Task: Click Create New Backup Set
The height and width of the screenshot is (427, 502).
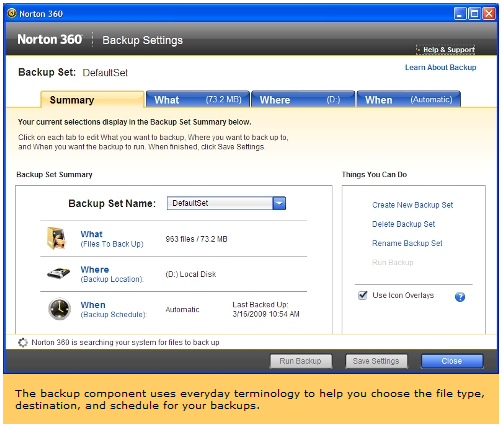Action: [x=412, y=205]
